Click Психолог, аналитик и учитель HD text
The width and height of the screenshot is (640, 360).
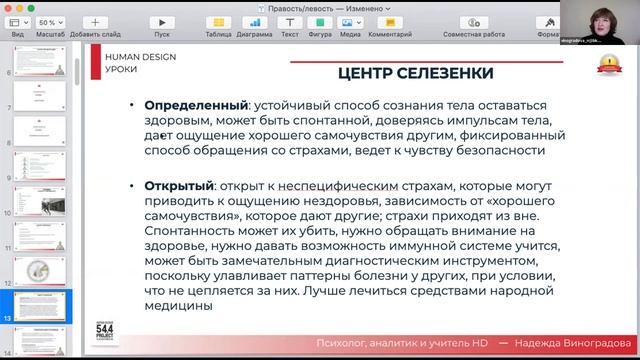402,343
